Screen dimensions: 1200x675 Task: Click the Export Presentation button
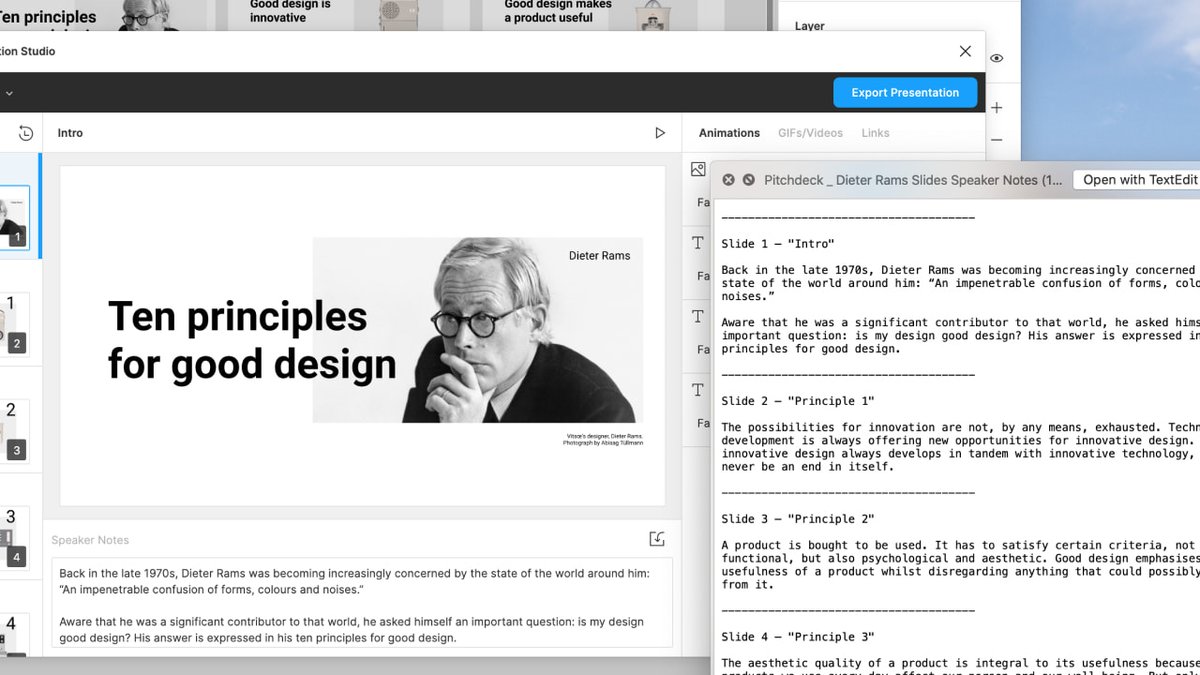pos(905,92)
